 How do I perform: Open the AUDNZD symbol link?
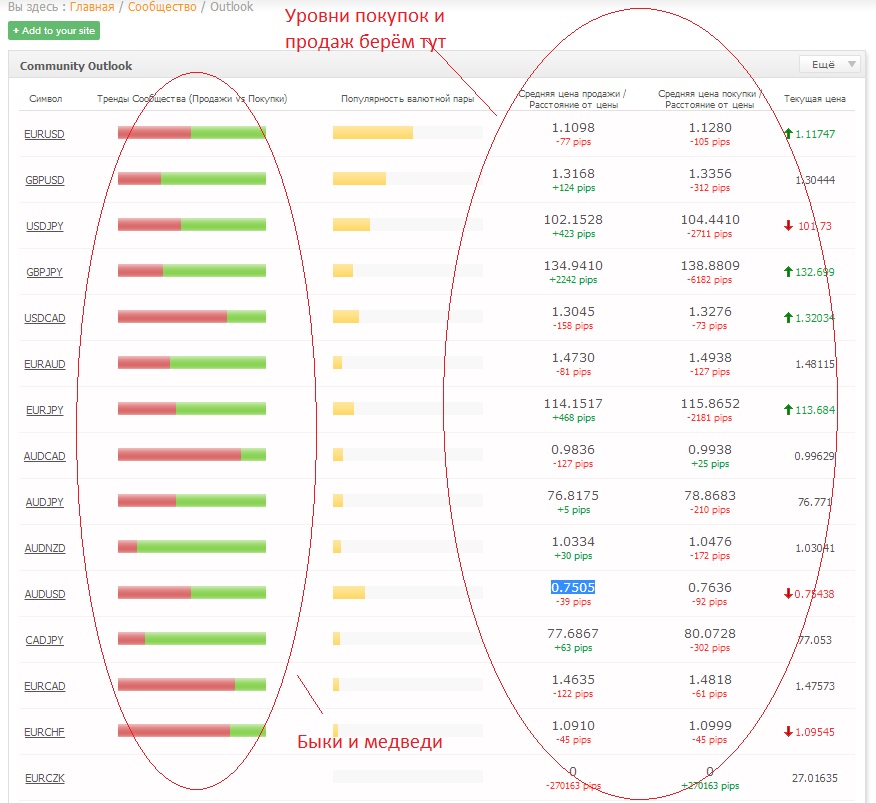click(x=45, y=548)
